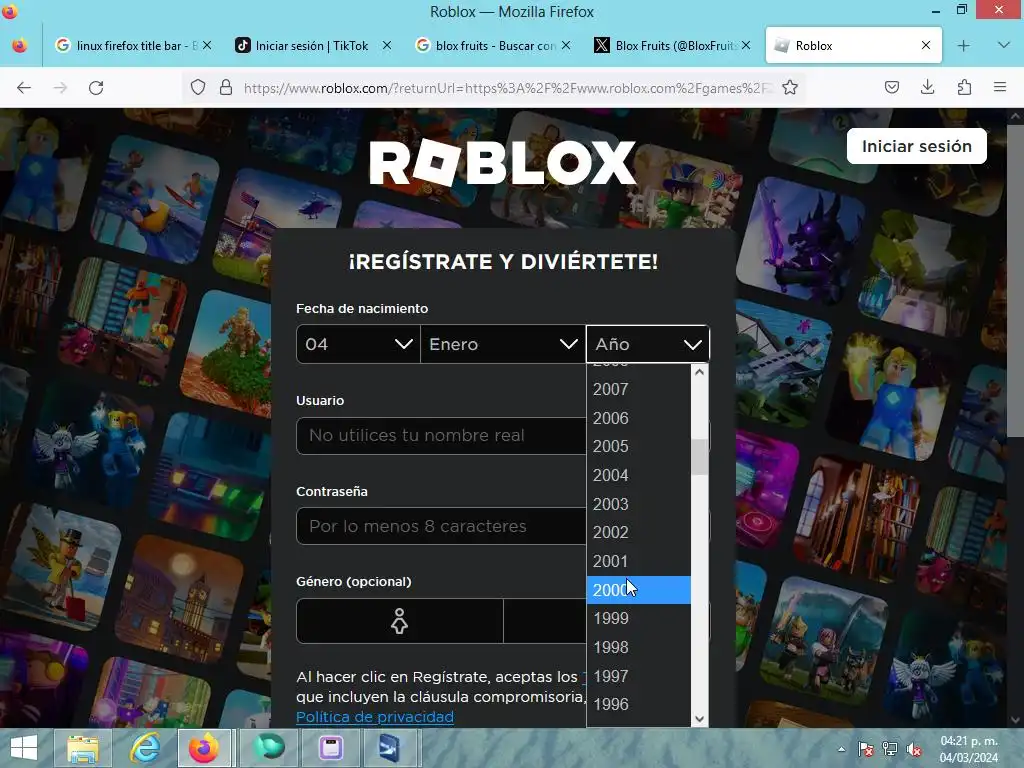Choose year 2006 from list

(638, 418)
